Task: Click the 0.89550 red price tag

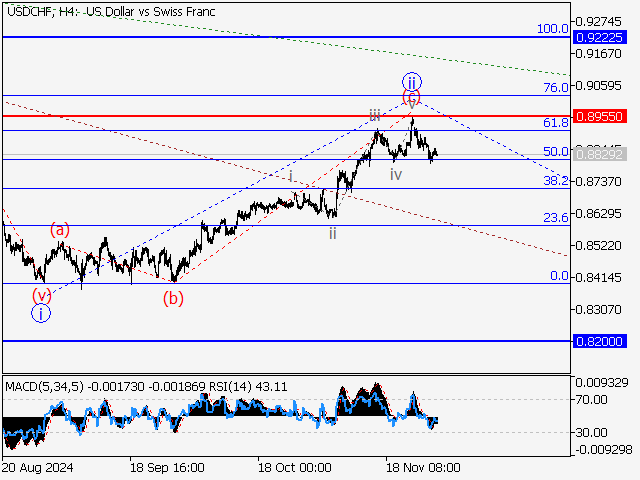Action: 601,116
